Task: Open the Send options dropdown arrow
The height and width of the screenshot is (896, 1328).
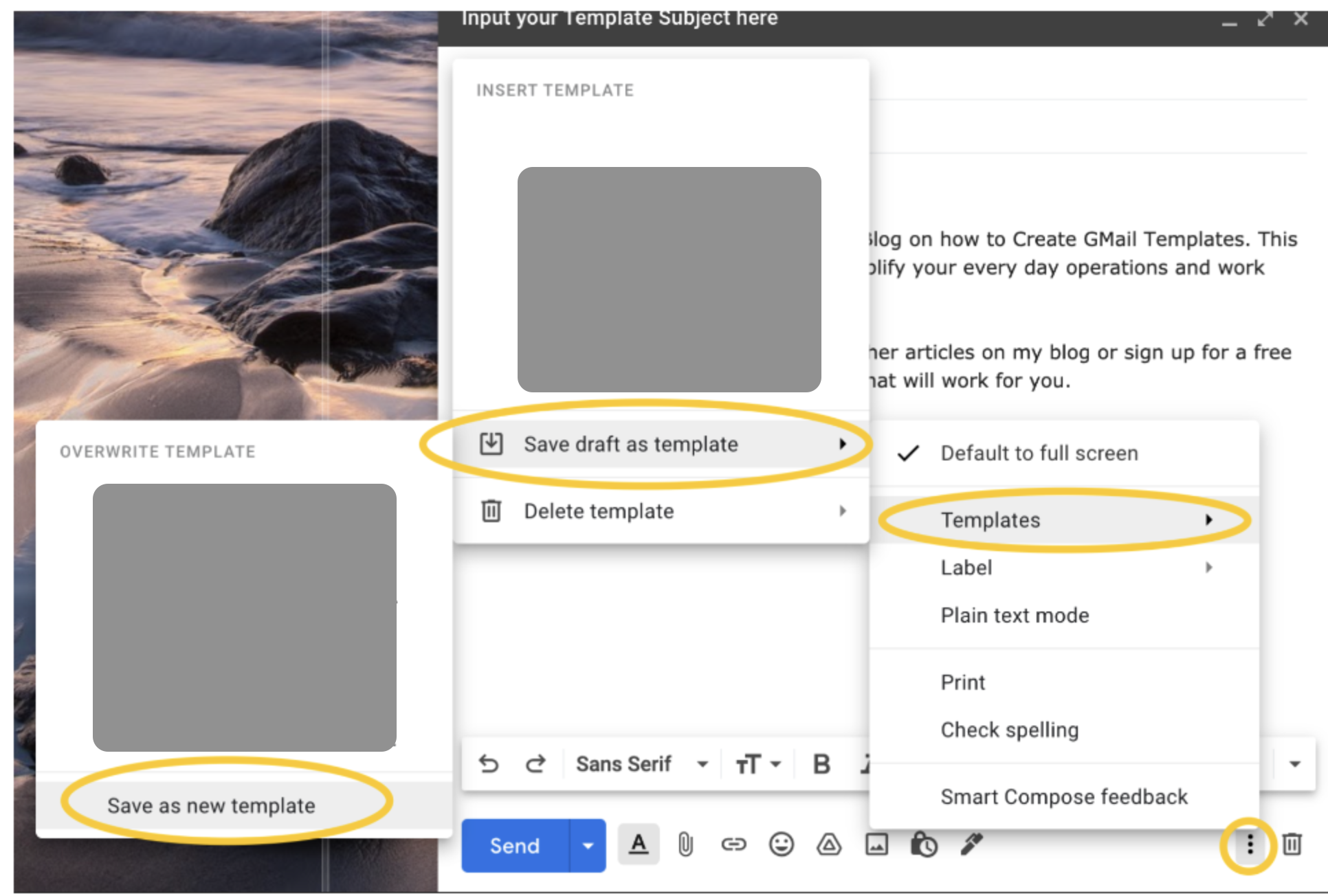Action: 588,845
